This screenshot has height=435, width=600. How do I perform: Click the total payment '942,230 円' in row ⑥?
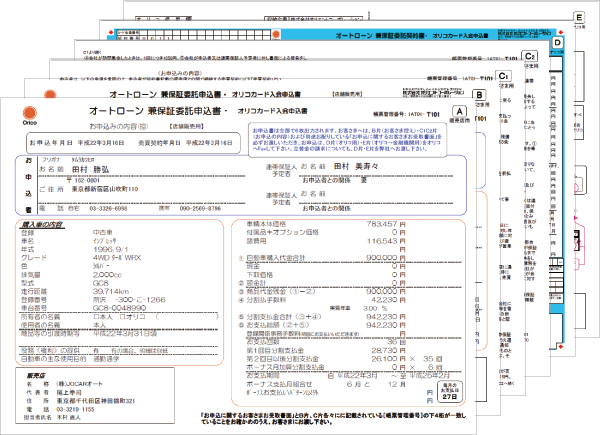click(x=386, y=325)
